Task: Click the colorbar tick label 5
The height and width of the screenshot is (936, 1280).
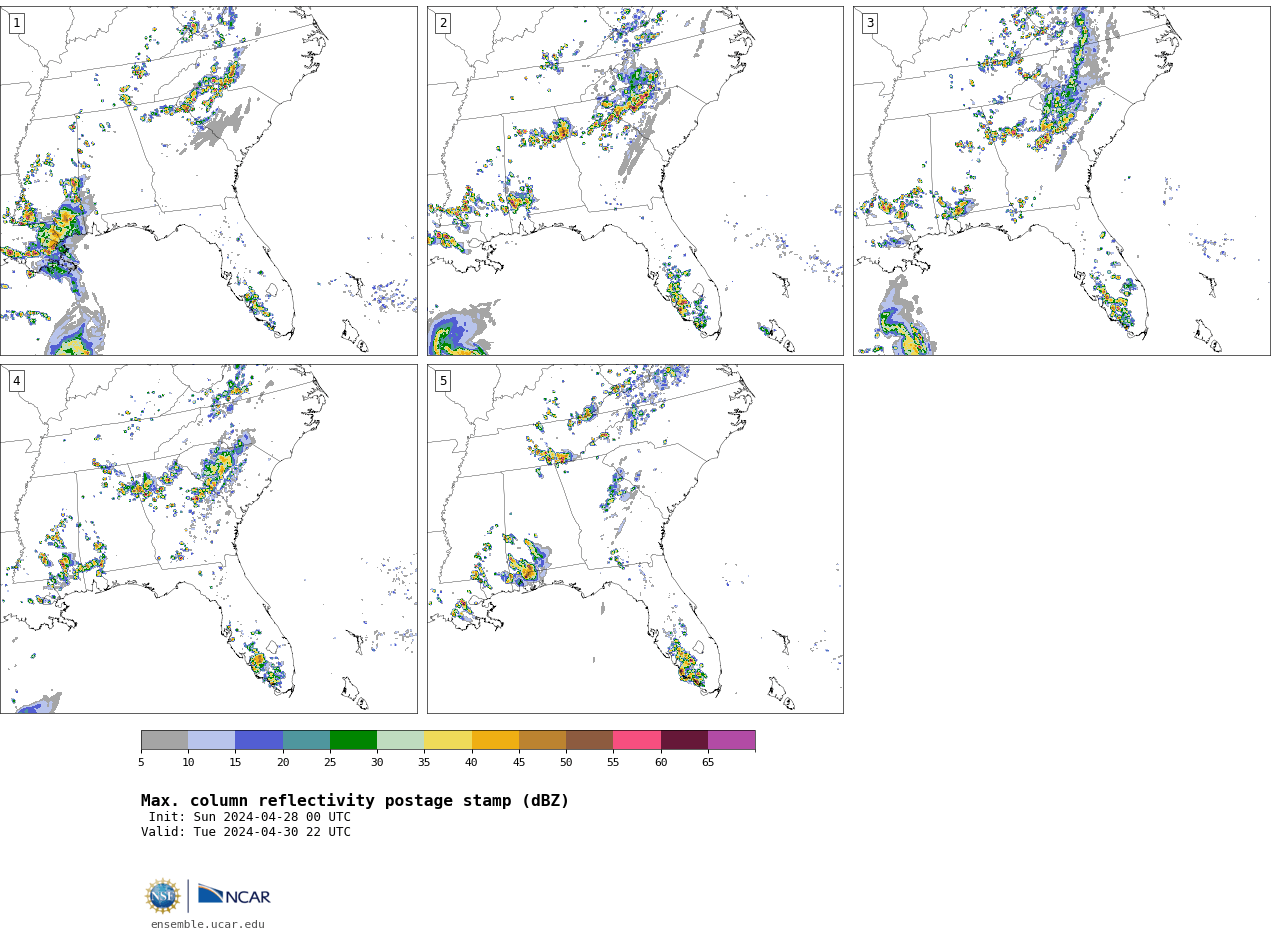Action: point(141,763)
